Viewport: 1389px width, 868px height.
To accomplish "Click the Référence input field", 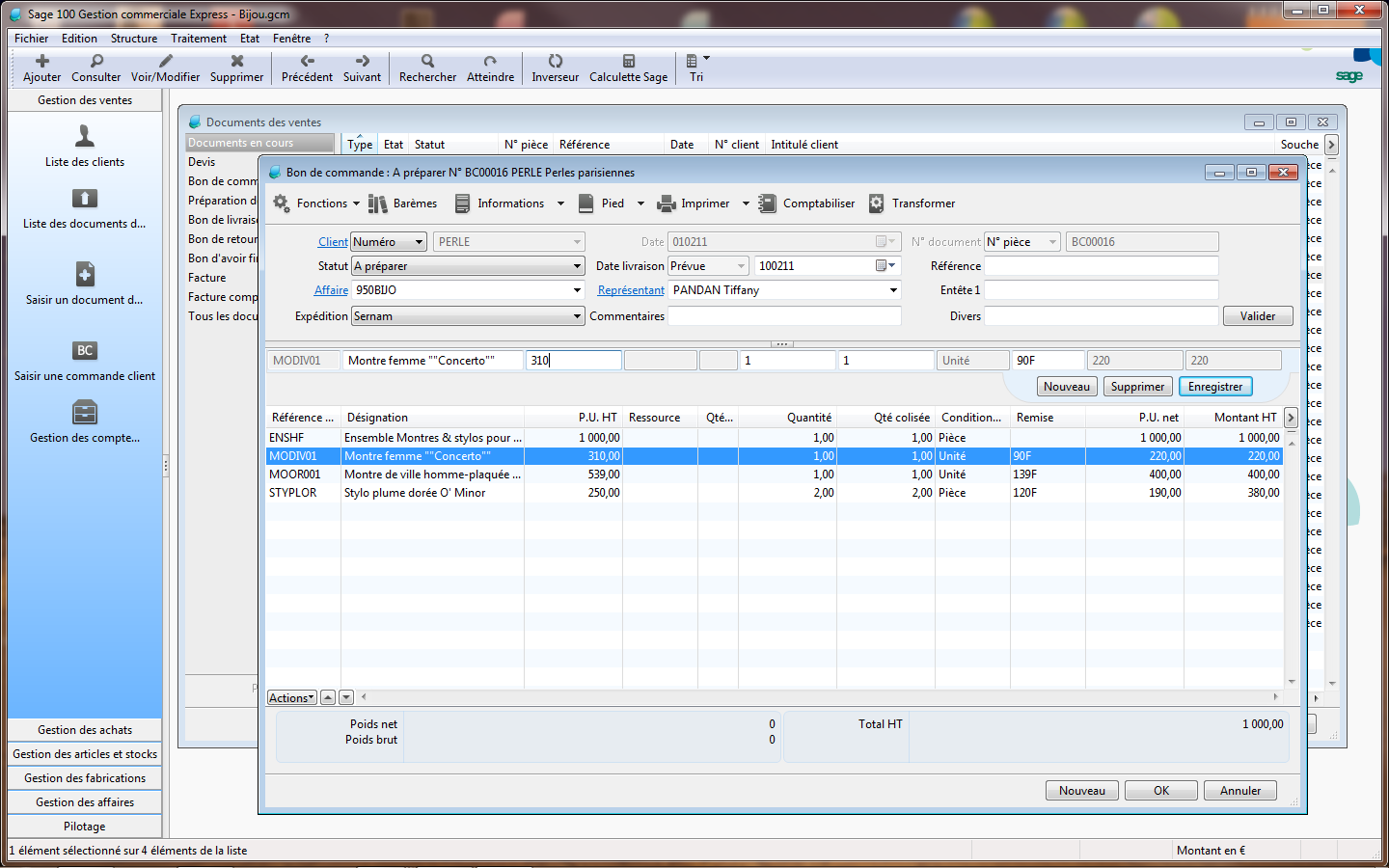I will (1101, 266).
